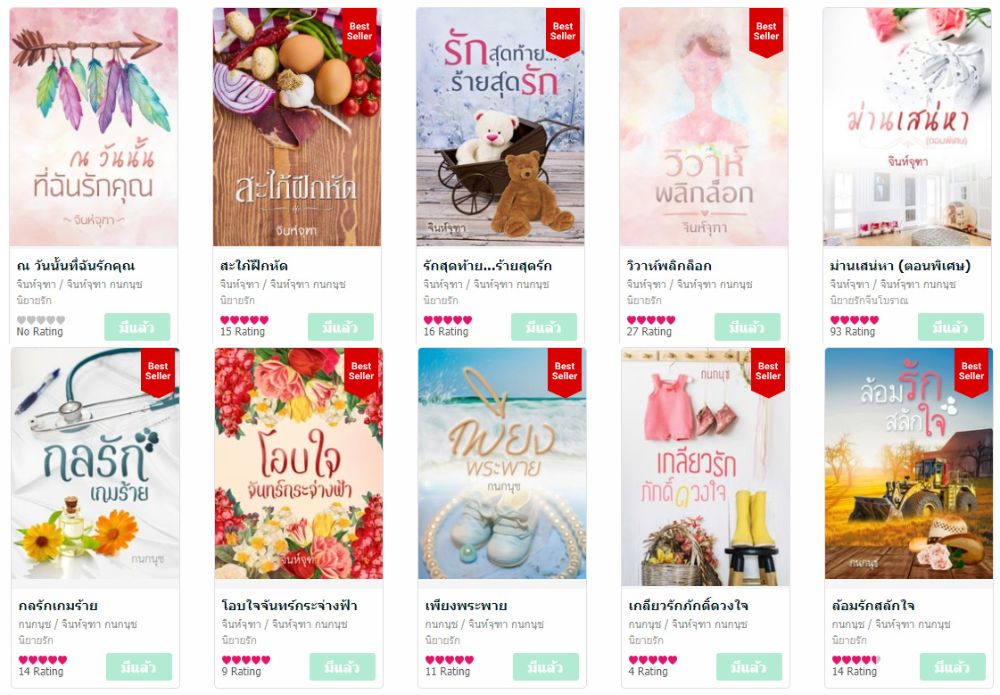The height and width of the screenshot is (695, 1000).
Task: Click the Best Seller badge on ล้อมรักสลักใจ
Action: [971, 372]
